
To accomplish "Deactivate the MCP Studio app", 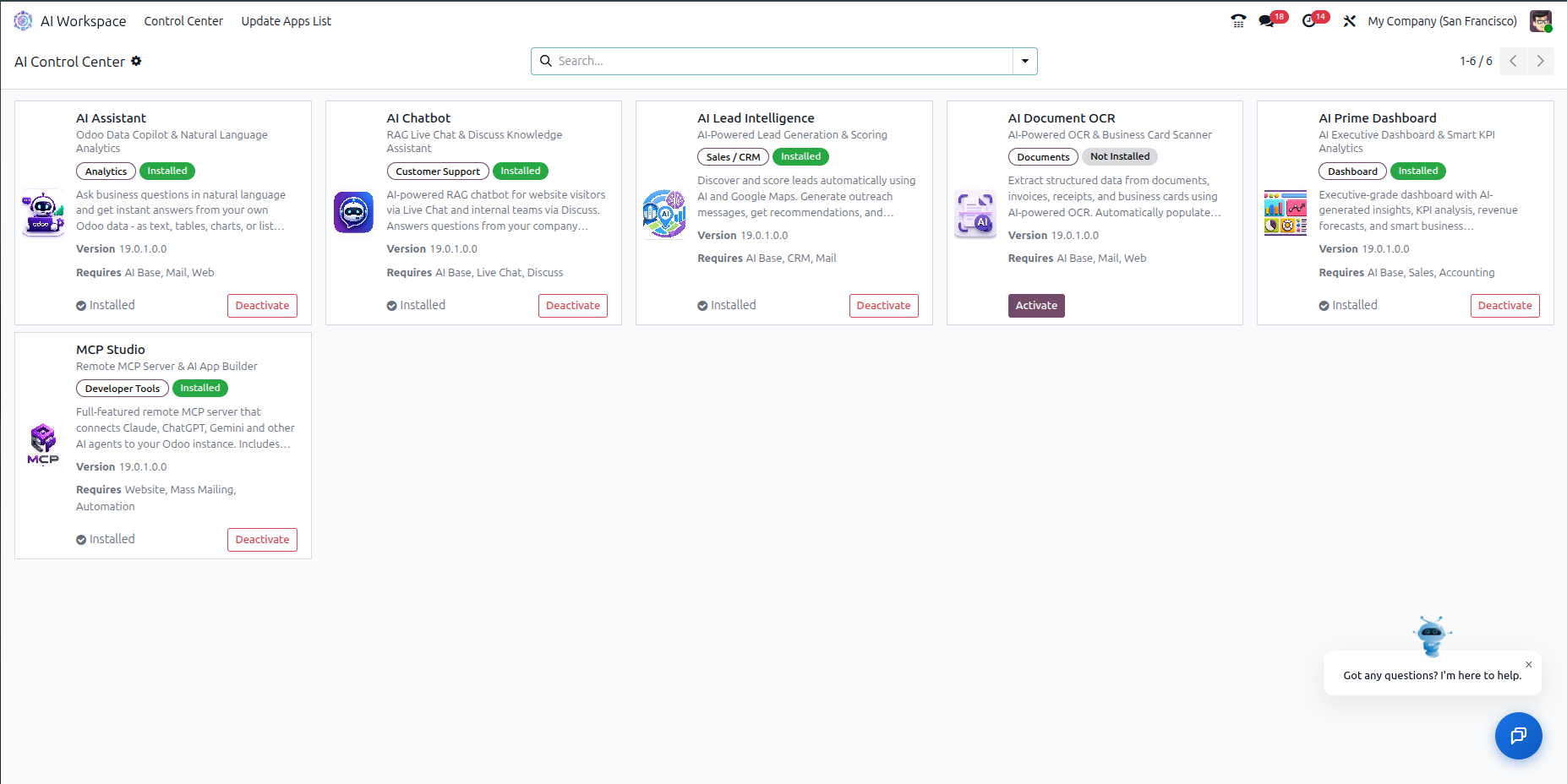I will coord(262,540).
